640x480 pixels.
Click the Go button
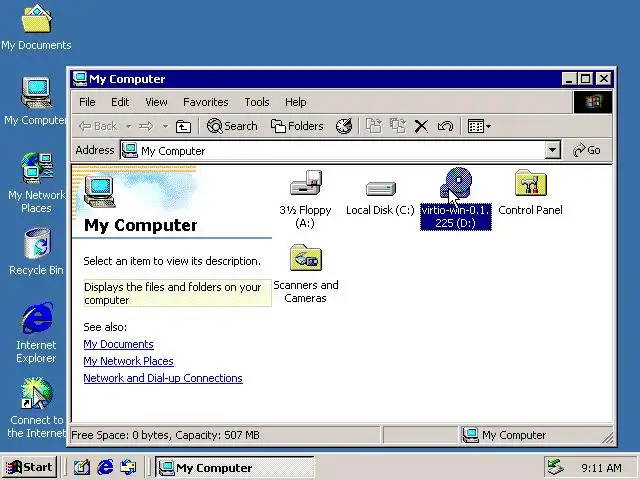pos(587,150)
